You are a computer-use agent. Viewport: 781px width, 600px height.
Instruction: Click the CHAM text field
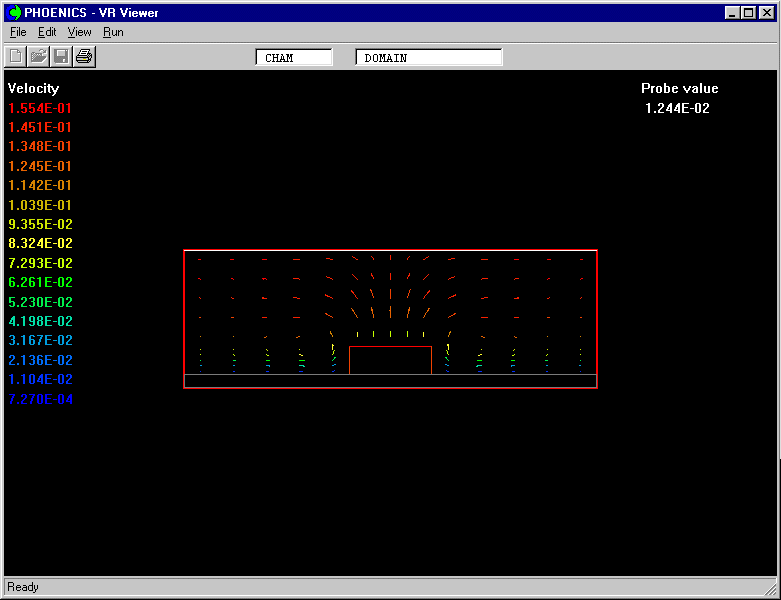click(x=294, y=58)
